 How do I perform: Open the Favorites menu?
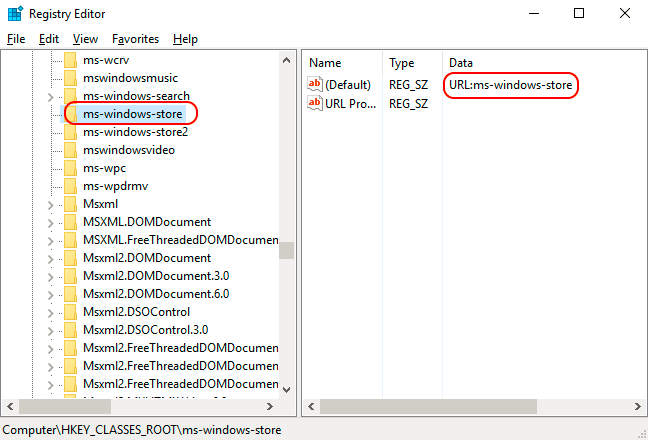click(135, 39)
